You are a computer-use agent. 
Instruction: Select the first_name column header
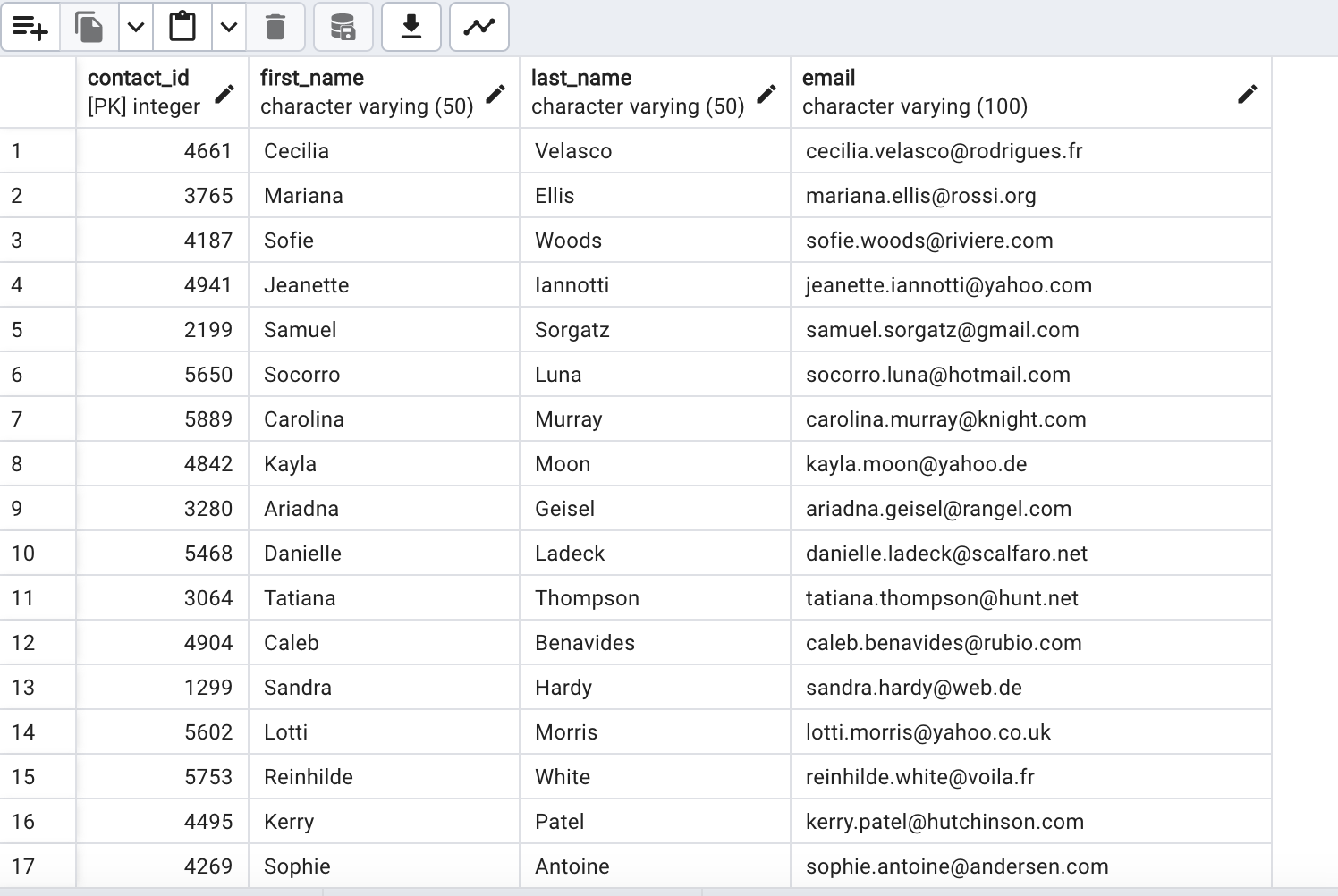(x=385, y=92)
